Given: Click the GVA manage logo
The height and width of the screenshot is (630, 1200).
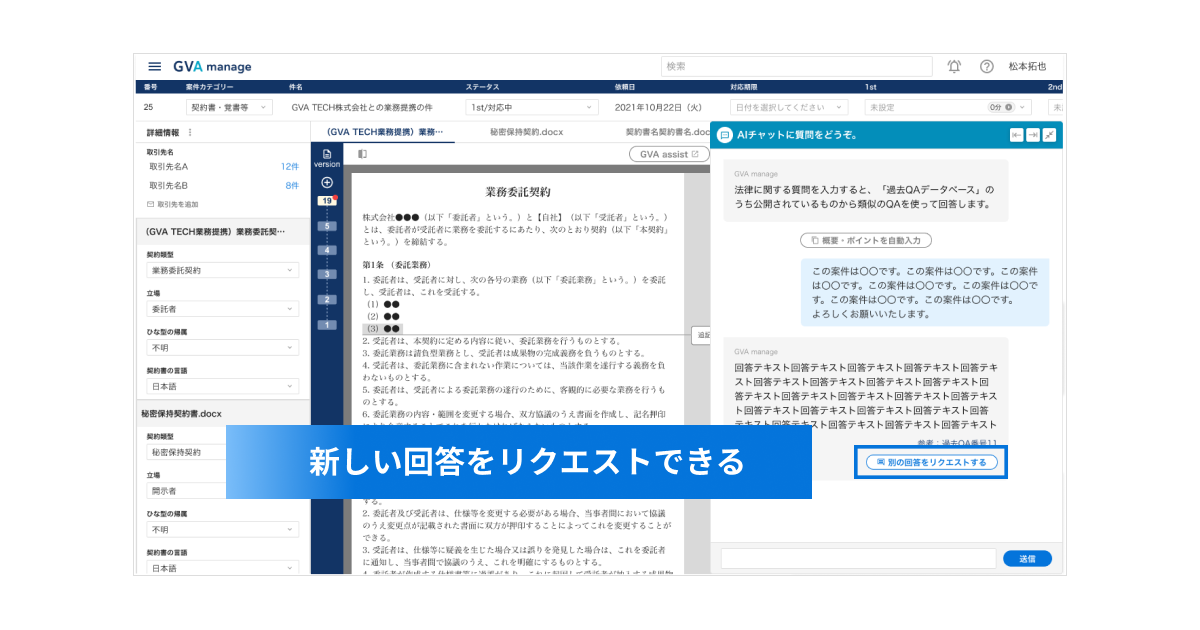Looking at the screenshot, I should coord(212,67).
